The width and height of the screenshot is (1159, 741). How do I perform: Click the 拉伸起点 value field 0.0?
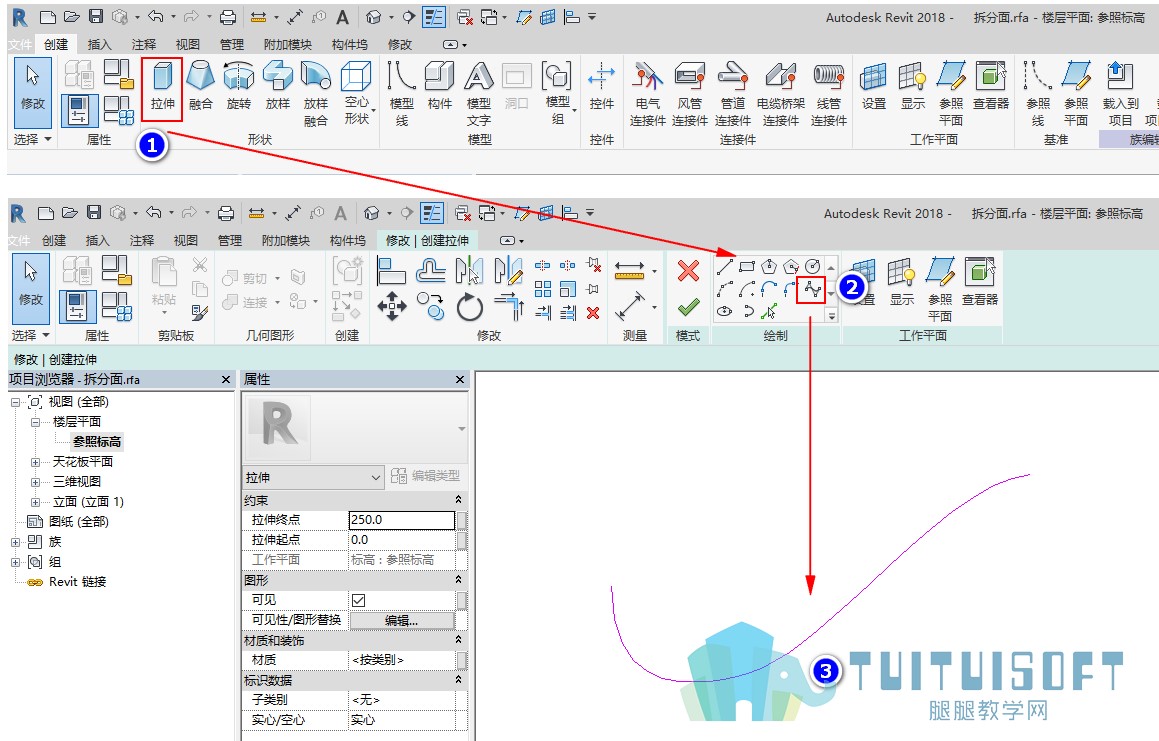coord(401,540)
